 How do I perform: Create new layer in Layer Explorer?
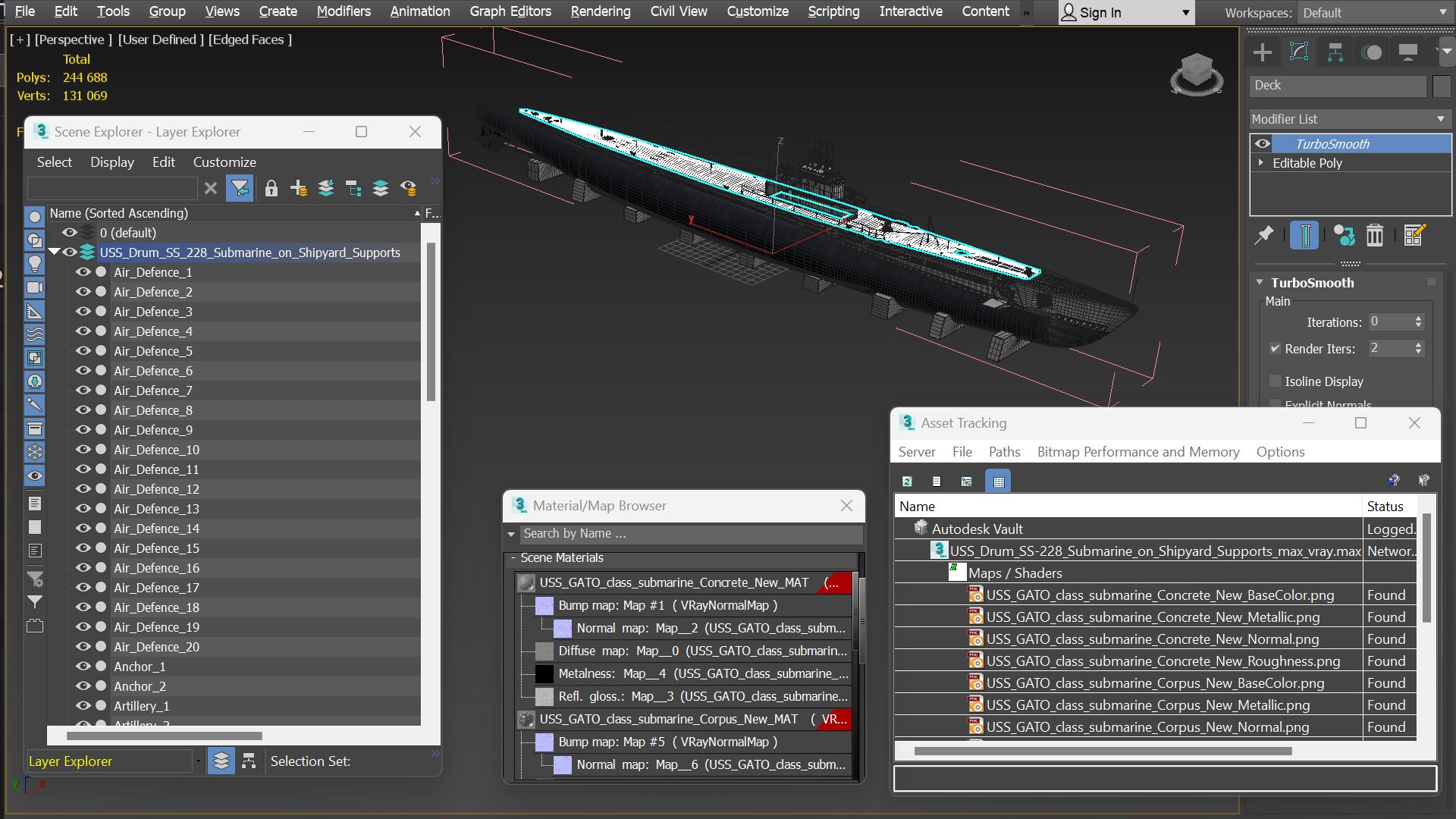tap(299, 188)
